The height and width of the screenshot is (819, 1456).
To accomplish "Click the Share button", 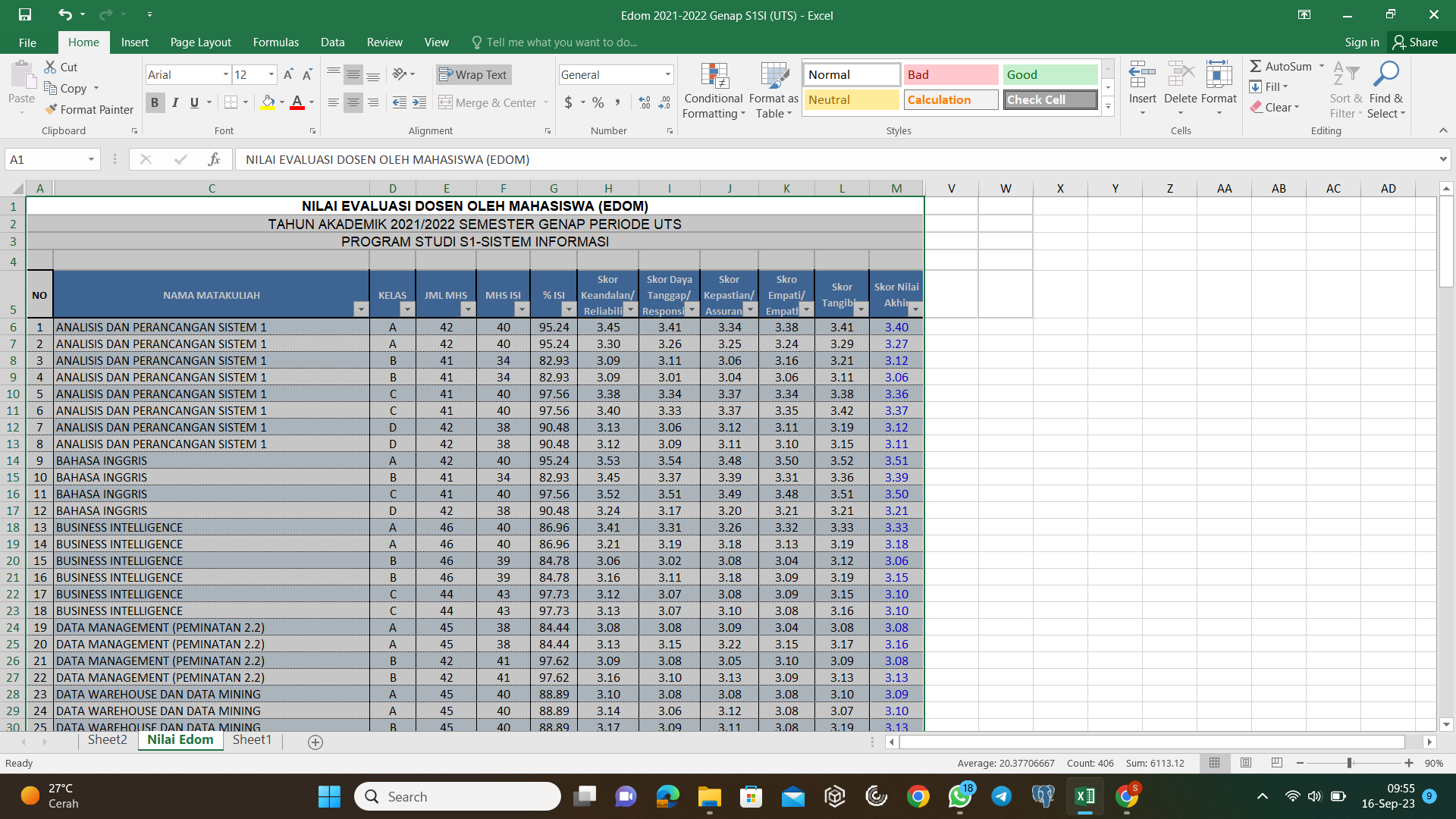I will 1415,42.
